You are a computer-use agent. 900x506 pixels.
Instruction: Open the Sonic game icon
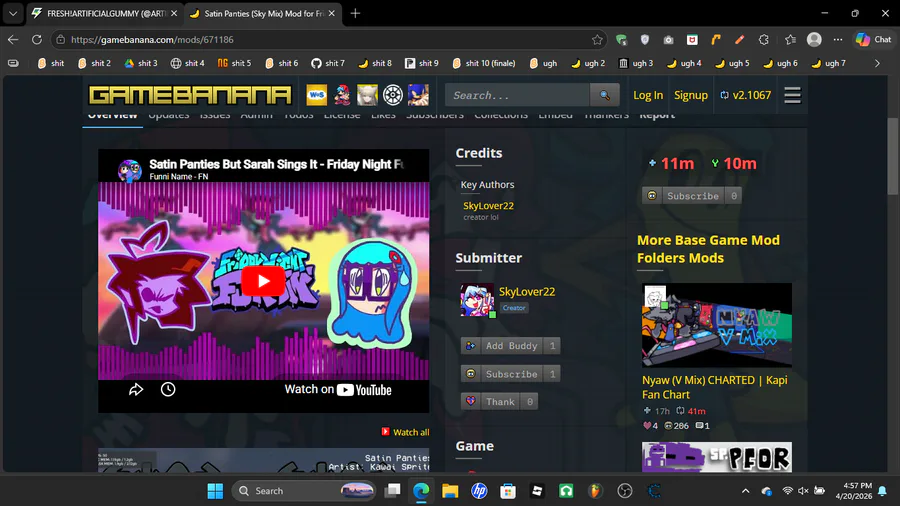pos(418,95)
